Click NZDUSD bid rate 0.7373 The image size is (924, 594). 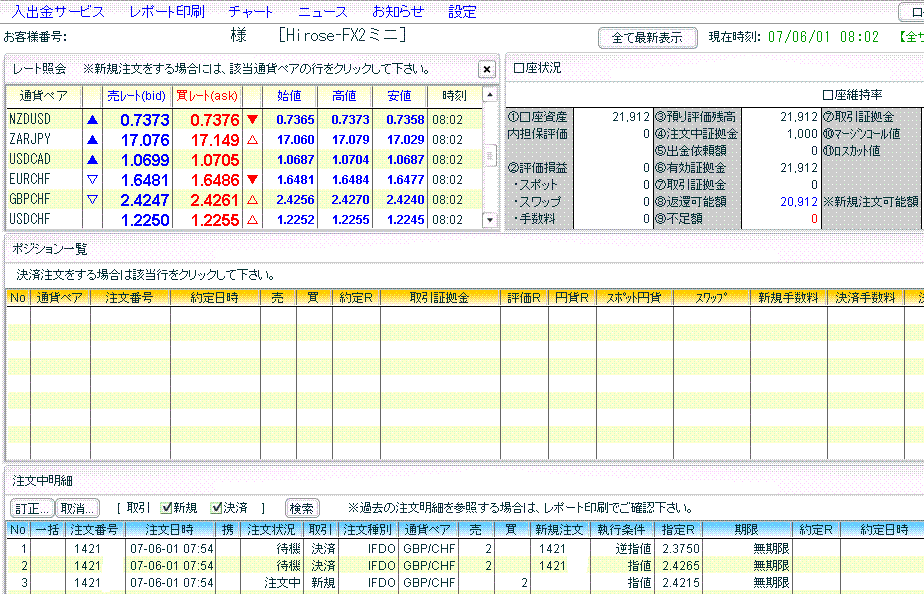[144, 120]
